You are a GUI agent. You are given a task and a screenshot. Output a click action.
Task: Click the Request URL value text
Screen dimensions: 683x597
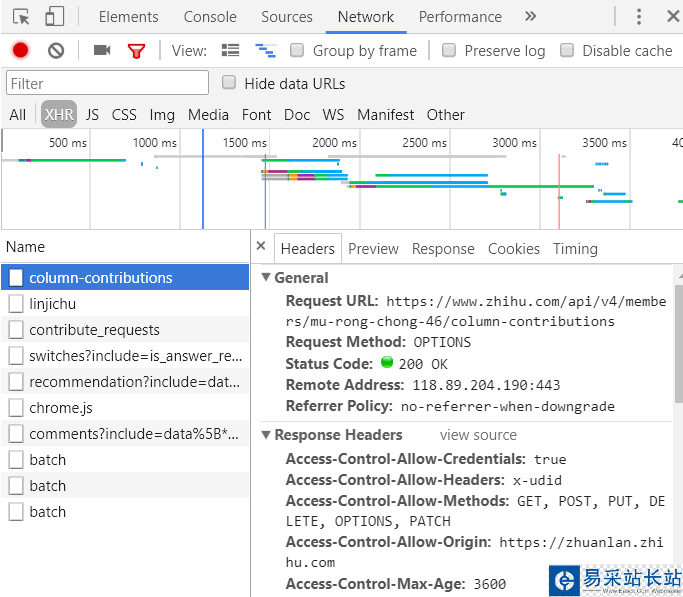click(x=476, y=311)
